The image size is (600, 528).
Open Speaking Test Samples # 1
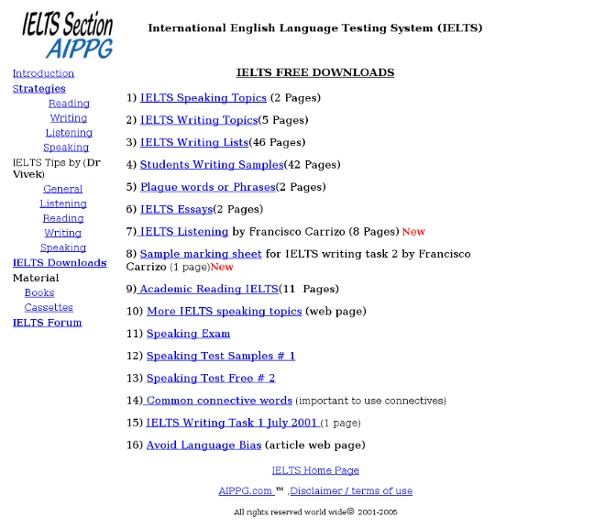(221, 356)
